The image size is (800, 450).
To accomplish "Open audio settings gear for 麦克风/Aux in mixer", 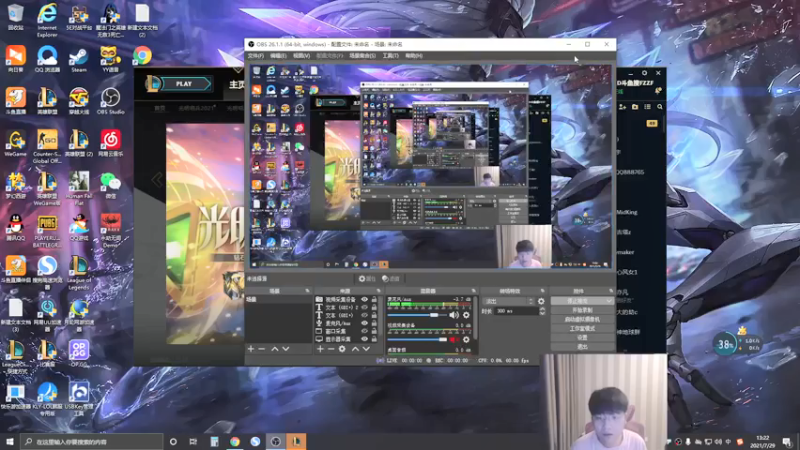I will (x=466, y=315).
